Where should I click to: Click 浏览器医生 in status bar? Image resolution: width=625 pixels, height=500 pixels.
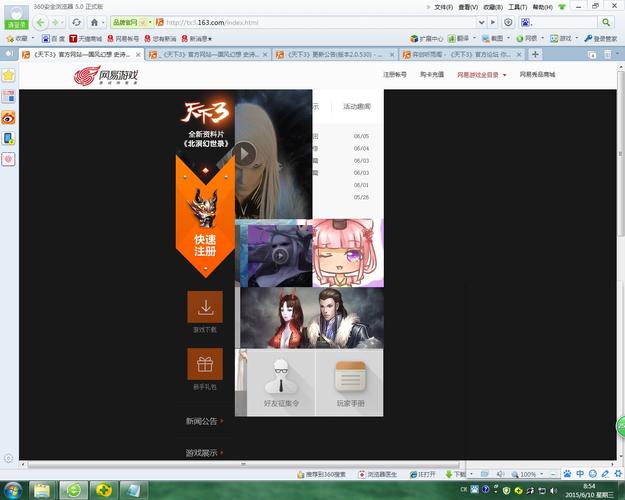378,474
